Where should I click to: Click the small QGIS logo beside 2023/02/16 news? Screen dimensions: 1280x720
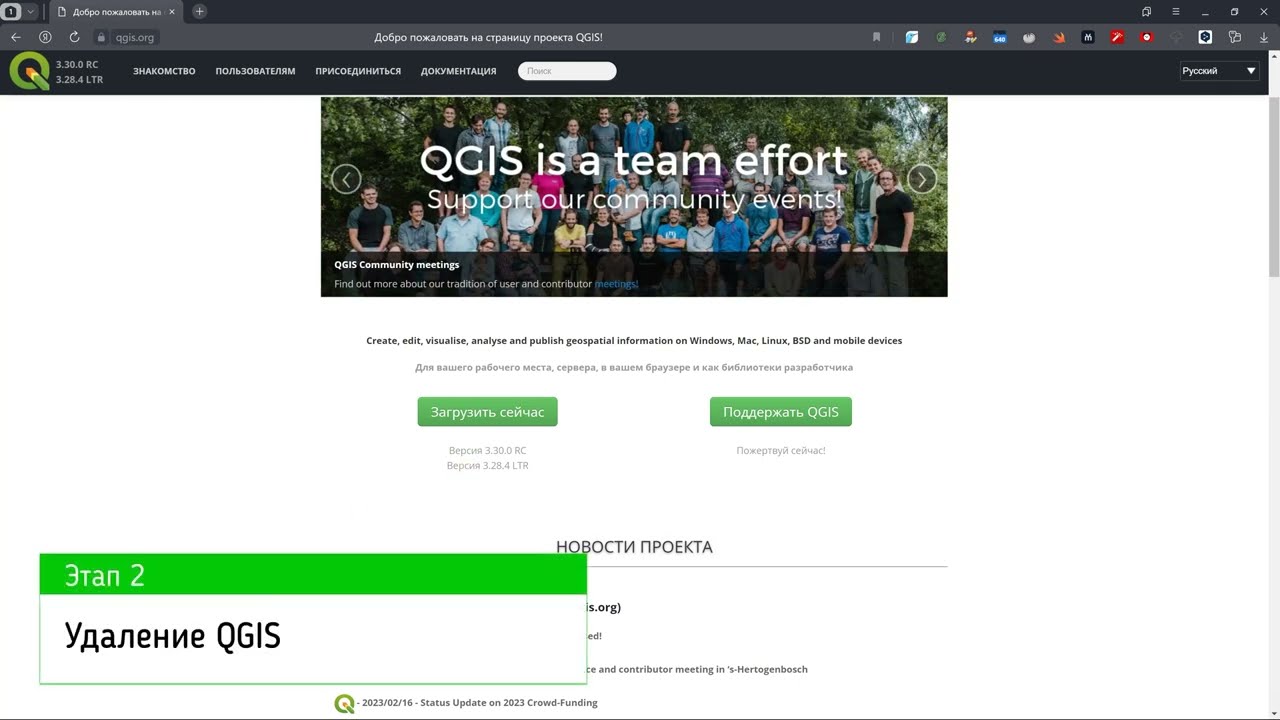344,703
